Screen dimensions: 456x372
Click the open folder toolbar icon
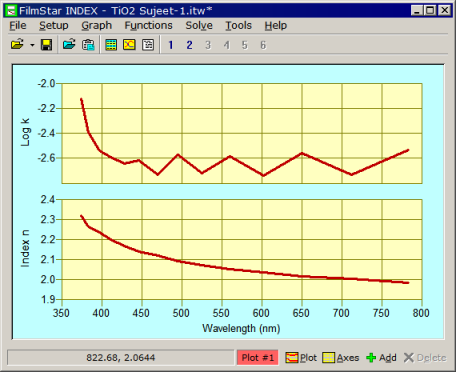(17, 45)
